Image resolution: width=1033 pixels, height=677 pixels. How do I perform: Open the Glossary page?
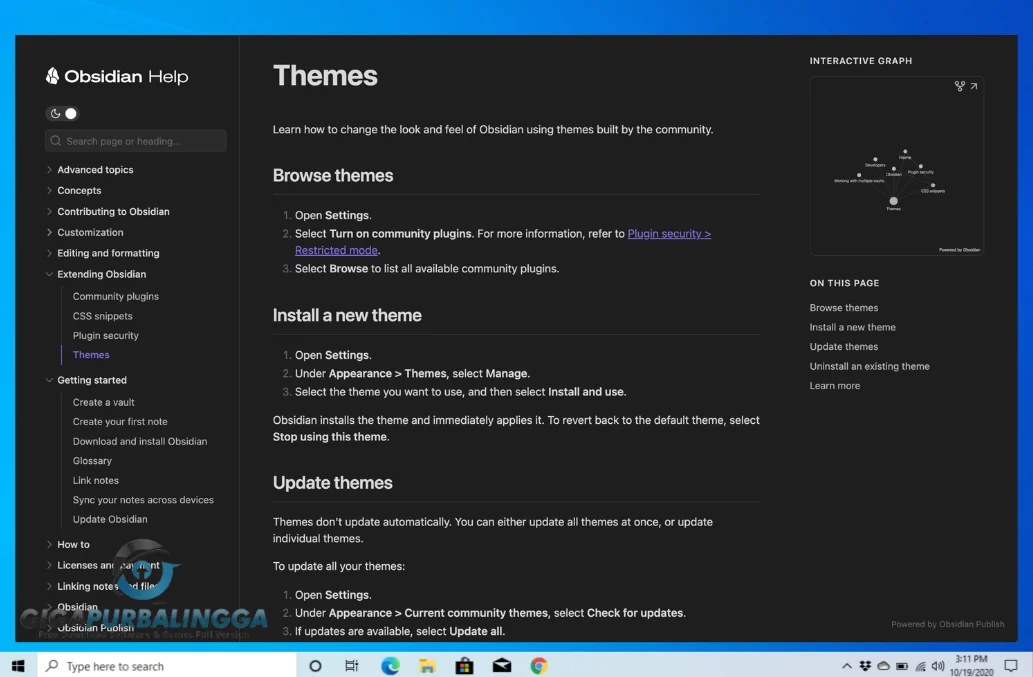pos(92,461)
